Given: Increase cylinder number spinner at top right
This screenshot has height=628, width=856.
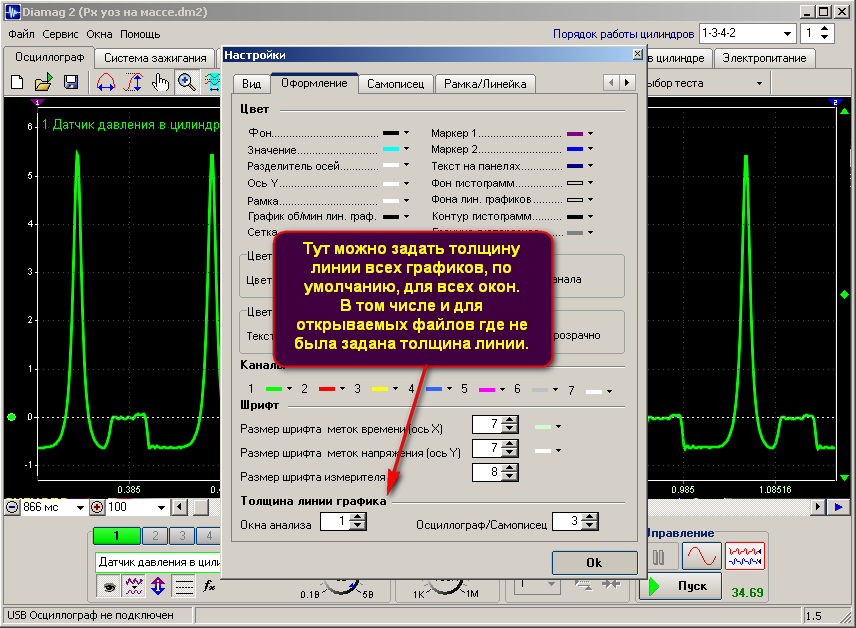Looking at the screenshot, I should [824, 29].
